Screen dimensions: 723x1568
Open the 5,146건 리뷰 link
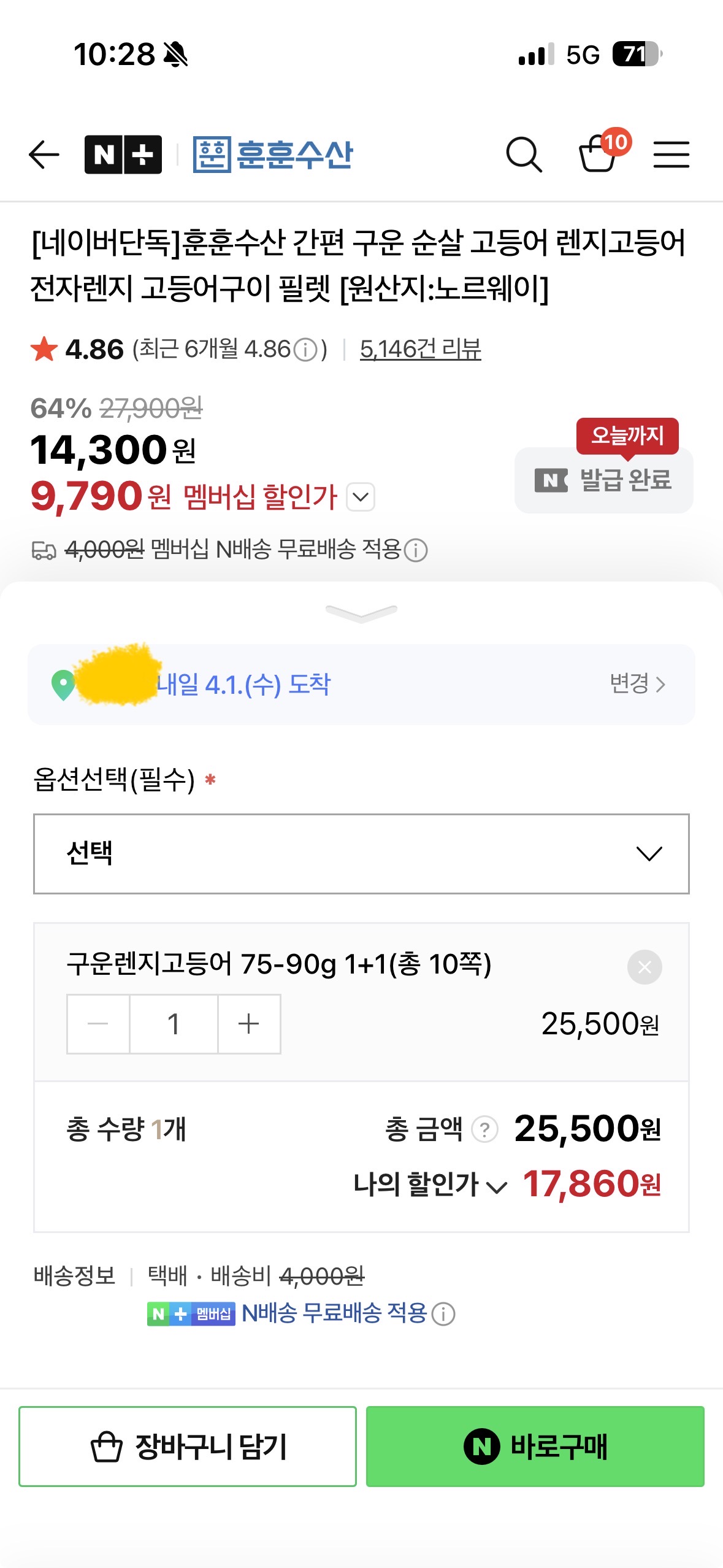click(420, 349)
